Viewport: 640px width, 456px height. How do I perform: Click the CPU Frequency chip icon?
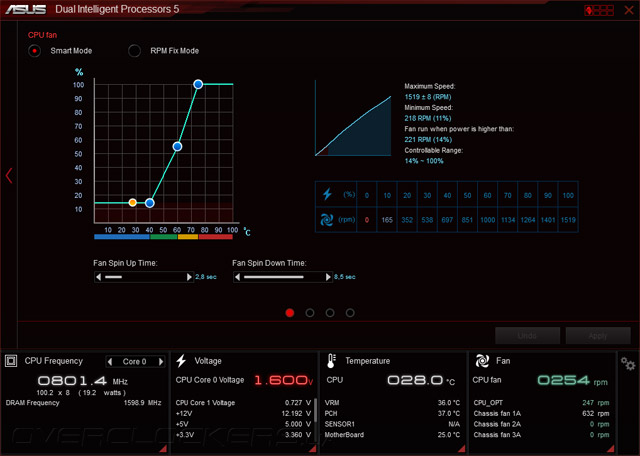pyautogui.click(x=11, y=361)
